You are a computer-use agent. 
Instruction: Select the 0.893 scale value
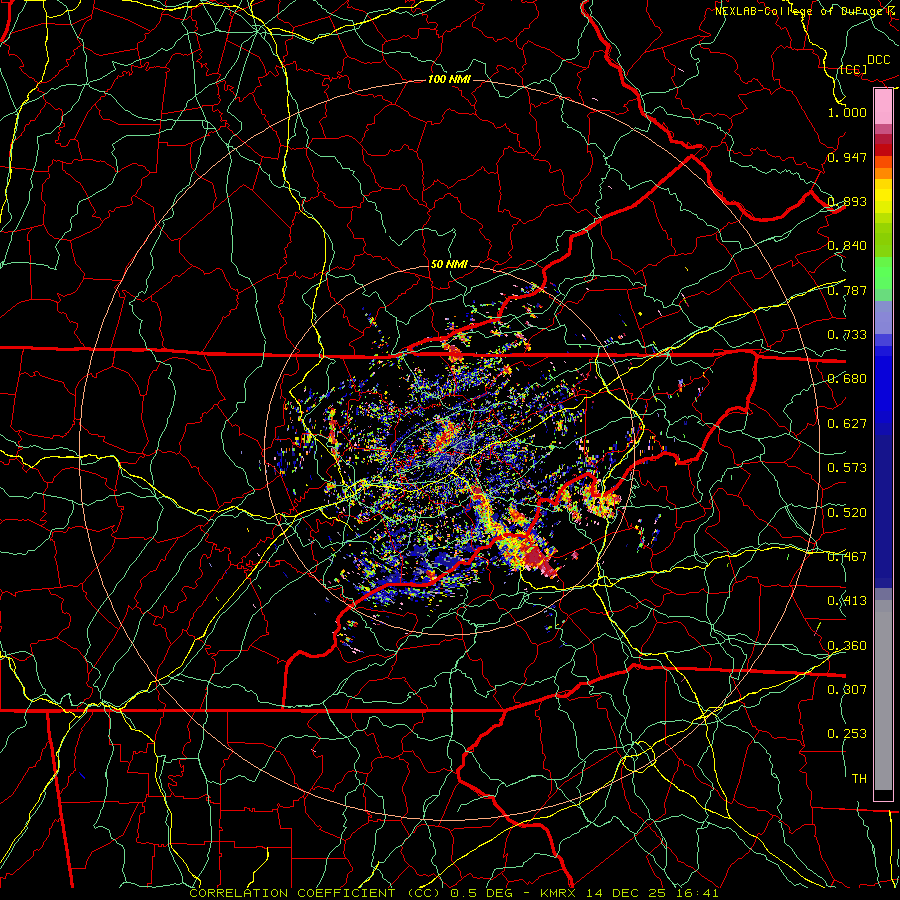pyautogui.click(x=847, y=201)
